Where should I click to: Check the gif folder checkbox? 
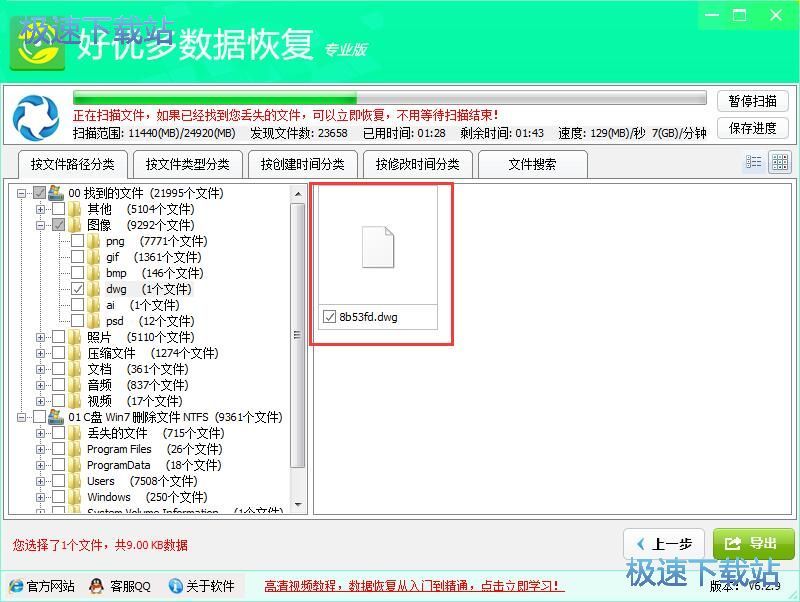point(78,257)
